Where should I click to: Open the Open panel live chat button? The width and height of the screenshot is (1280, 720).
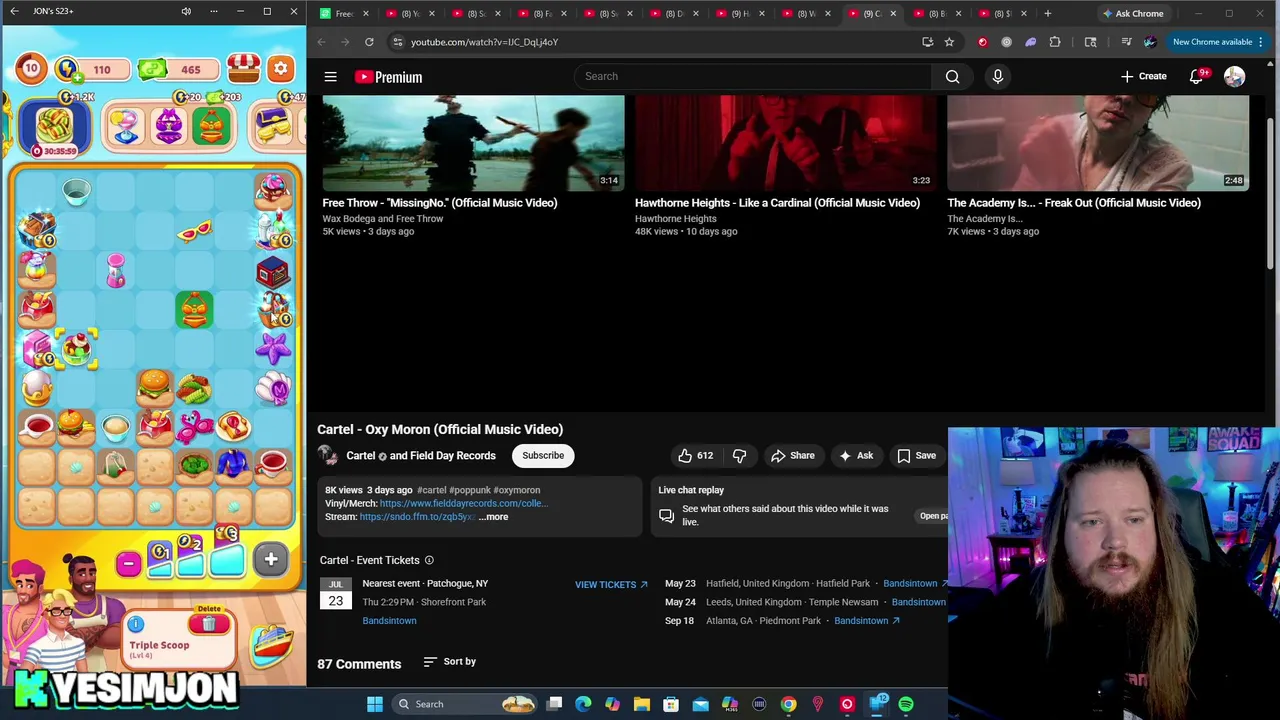tap(933, 516)
